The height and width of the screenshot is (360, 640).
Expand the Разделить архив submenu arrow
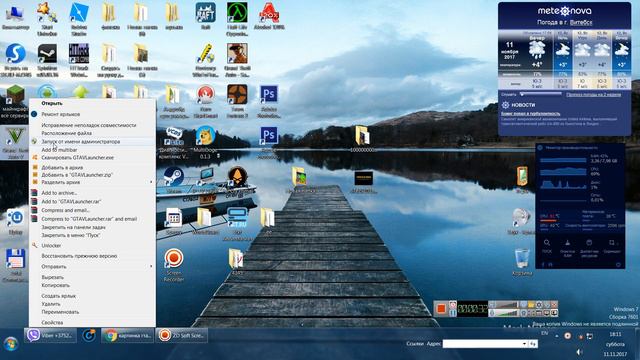151,182
